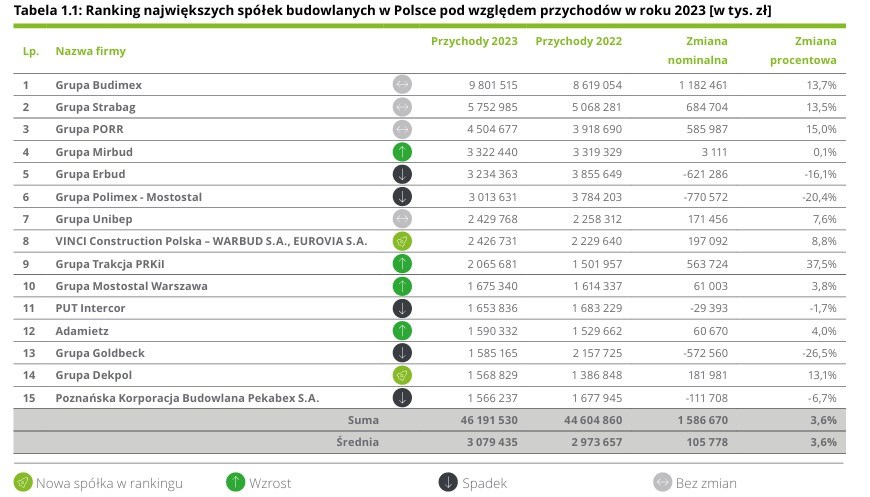Viewport: 870px width, 497px height.
Task: Click Goldbeck 2022 revenue 2 157 725
Action: (597, 353)
